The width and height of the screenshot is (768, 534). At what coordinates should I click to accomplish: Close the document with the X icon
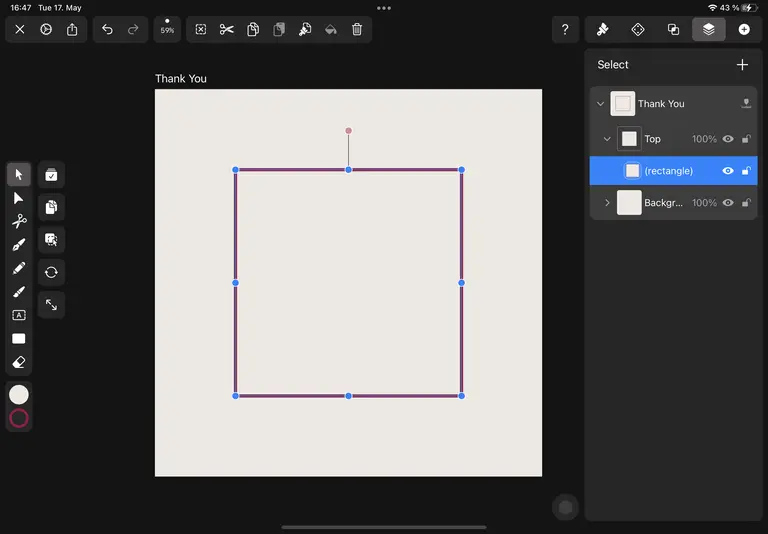[20, 29]
